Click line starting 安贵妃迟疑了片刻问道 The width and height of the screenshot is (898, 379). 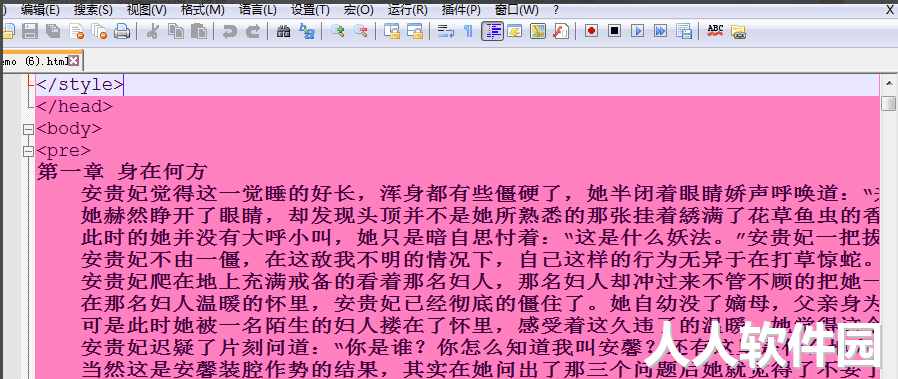click(x=480, y=347)
